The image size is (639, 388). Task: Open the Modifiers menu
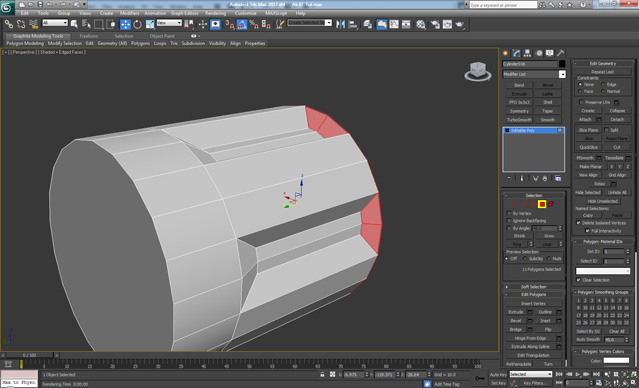coord(129,13)
